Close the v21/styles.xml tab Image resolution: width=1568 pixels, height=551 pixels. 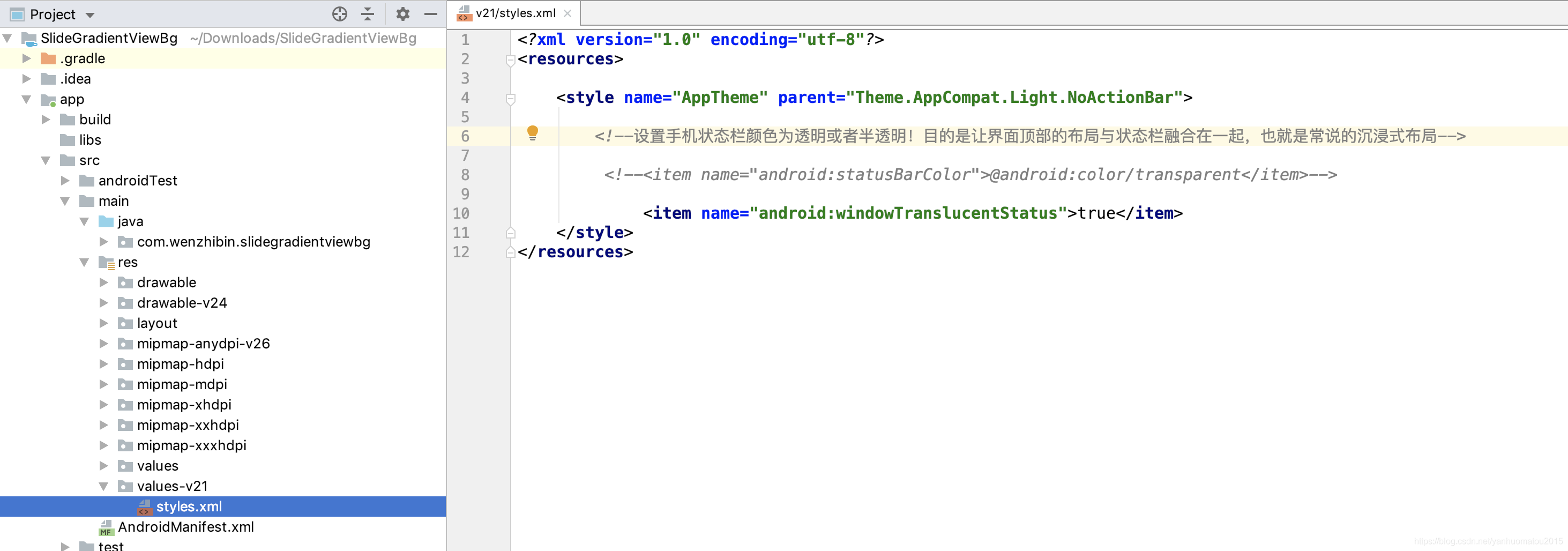click(x=568, y=13)
